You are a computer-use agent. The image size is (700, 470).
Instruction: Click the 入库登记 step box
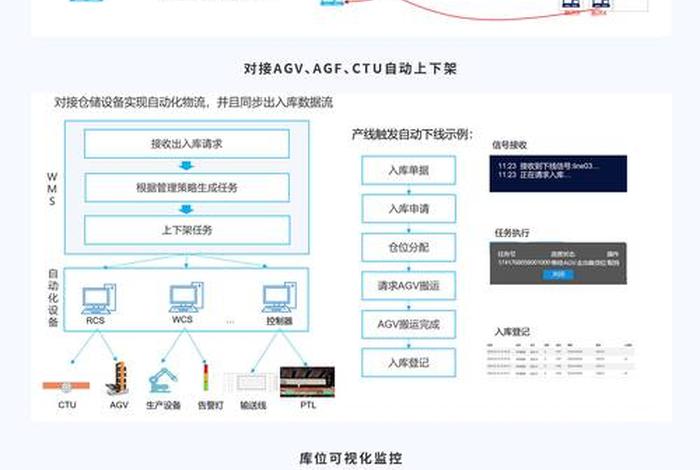pyautogui.click(x=408, y=363)
